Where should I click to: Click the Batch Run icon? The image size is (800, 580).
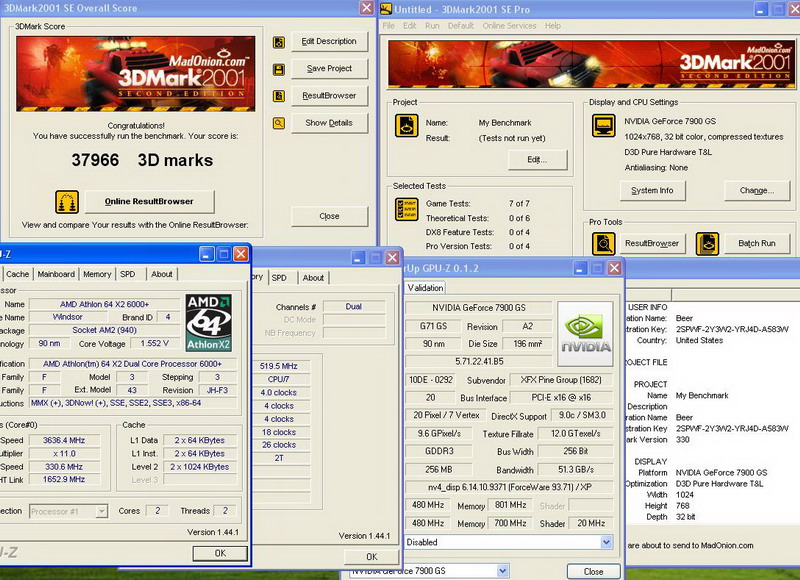[x=708, y=243]
